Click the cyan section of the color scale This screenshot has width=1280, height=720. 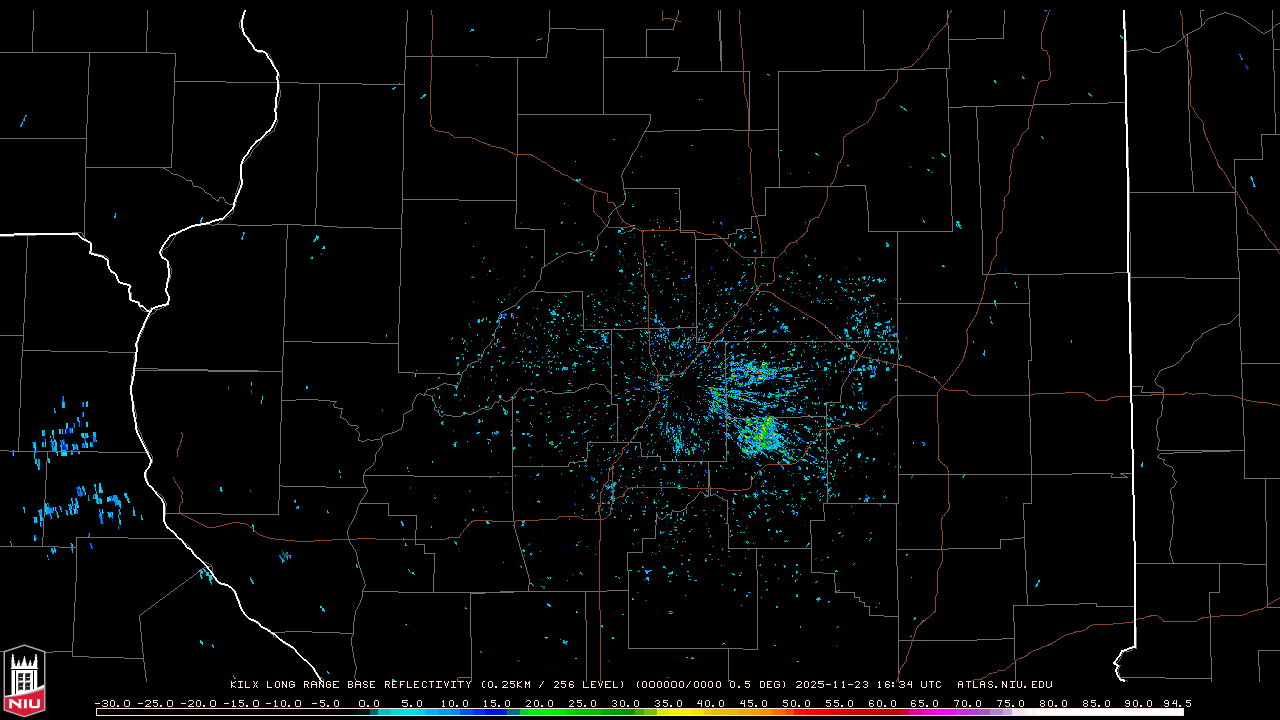pos(420,712)
